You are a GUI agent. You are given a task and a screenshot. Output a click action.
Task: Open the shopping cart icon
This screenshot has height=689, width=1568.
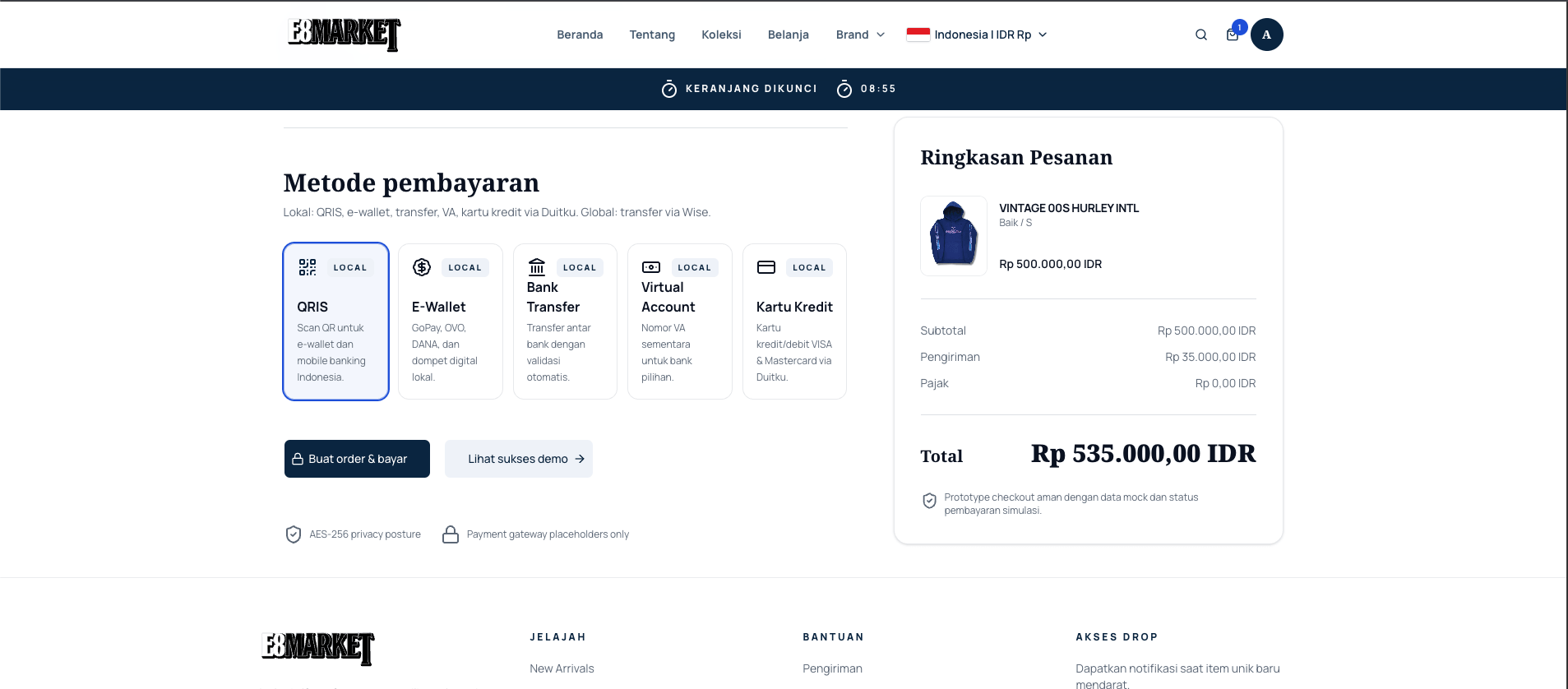tap(1232, 35)
